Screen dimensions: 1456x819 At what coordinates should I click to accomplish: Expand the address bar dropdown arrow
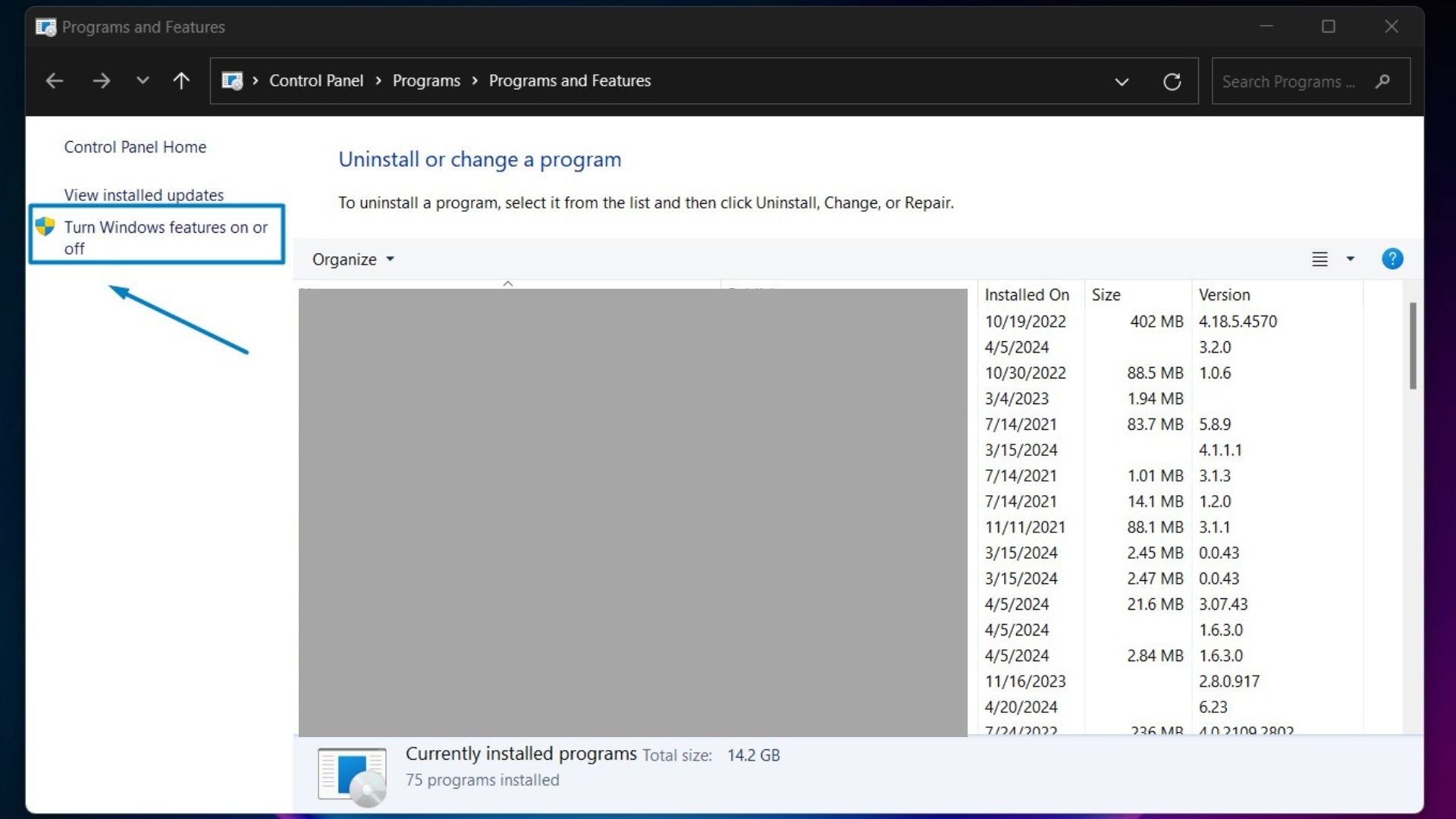point(1122,81)
